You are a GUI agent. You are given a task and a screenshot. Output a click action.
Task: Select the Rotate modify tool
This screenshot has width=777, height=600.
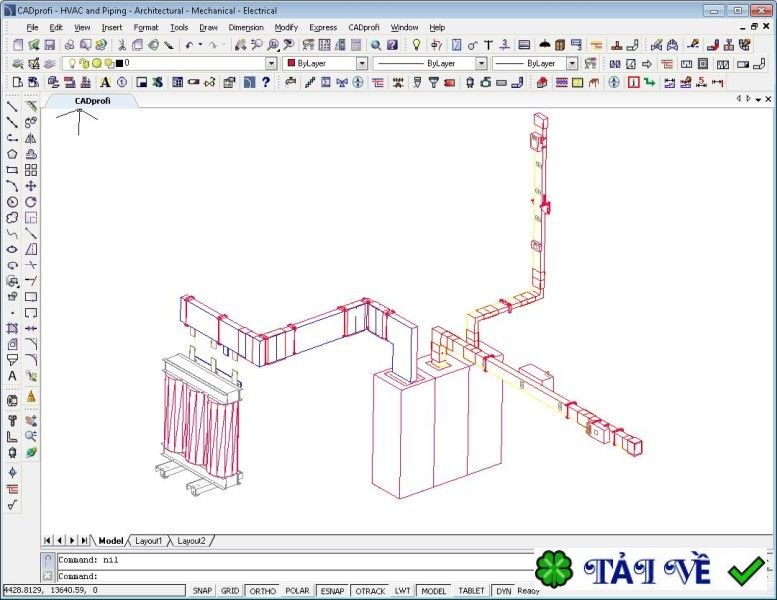pyautogui.click(x=31, y=202)
